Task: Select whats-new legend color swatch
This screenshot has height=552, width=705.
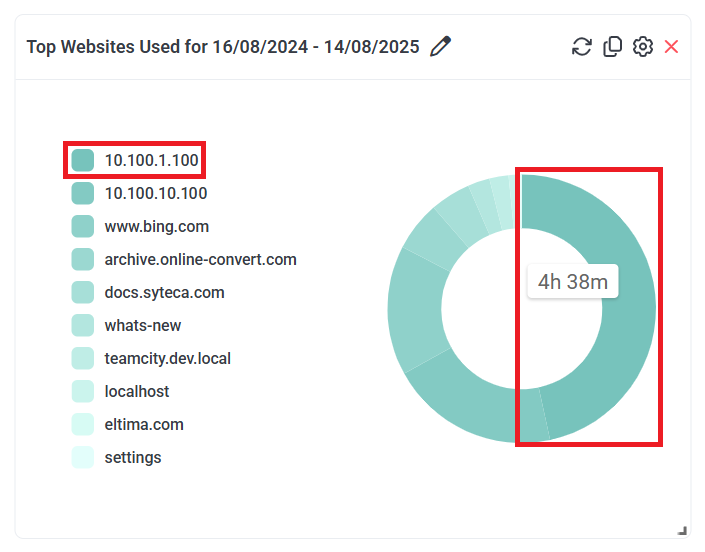Action: (x=83, y=325)
